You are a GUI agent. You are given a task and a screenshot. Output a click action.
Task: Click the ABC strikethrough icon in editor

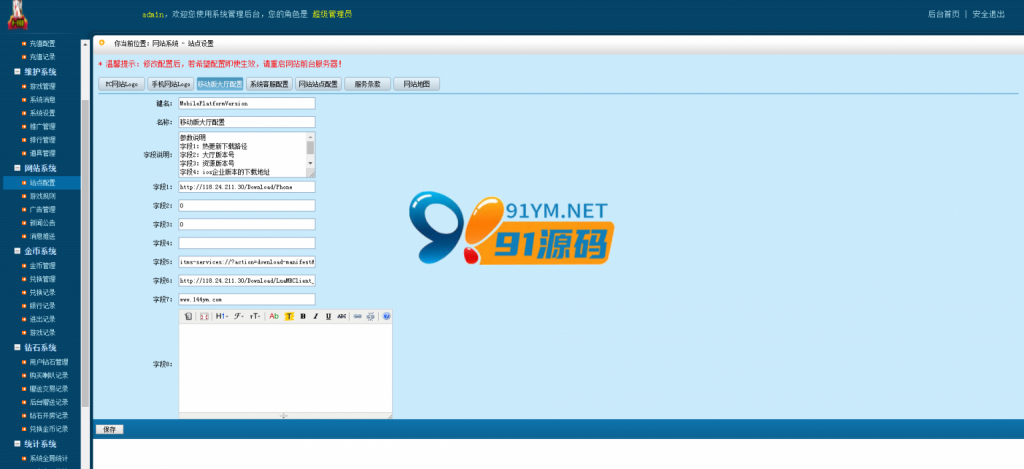coord(342,316)
